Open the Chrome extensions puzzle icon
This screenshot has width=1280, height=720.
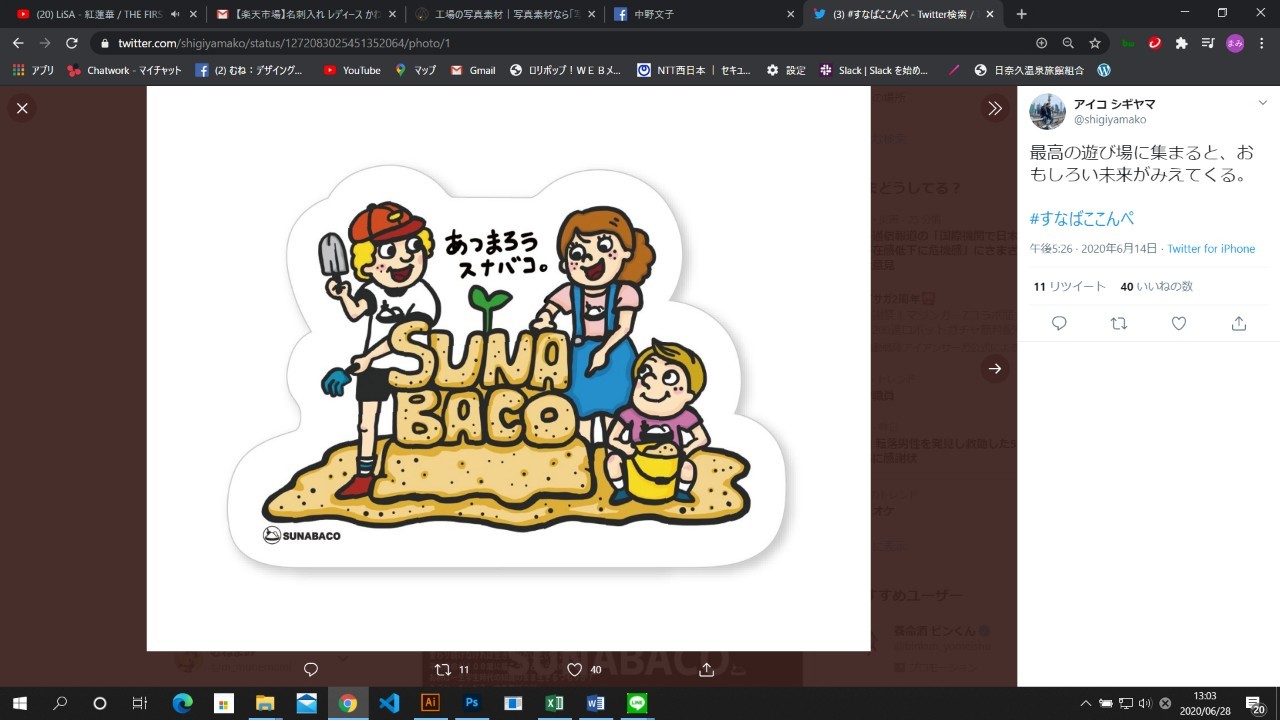(x=1181, y=43)
